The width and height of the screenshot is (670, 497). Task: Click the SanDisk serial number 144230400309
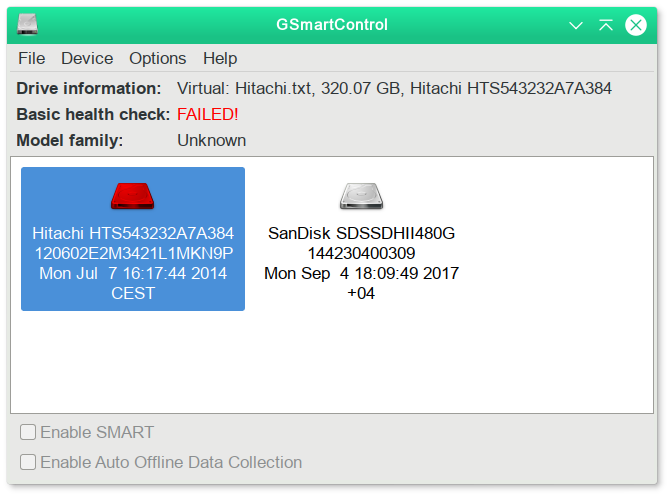[361, 253]
